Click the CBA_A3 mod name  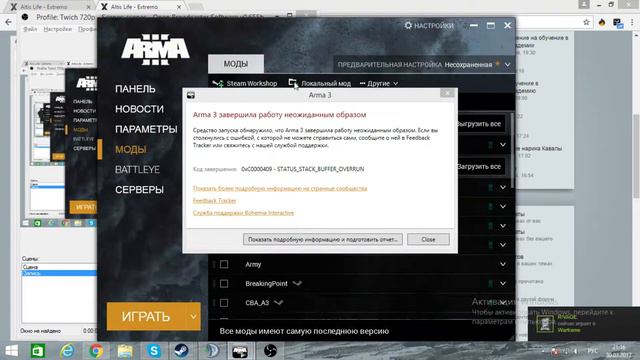pos(257,303)
